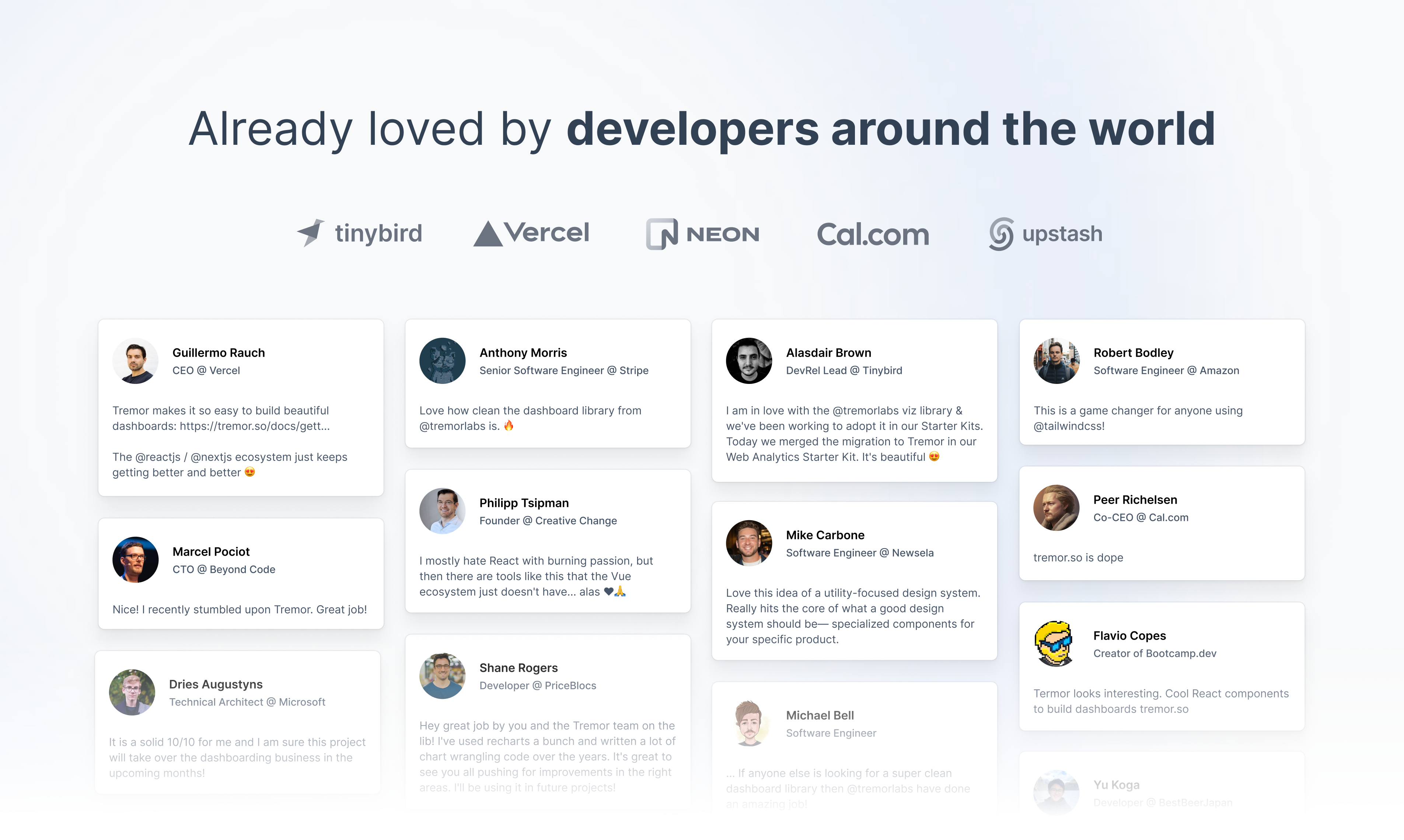The width and height of the screenshot is (1404, 840).
Task: Click Guillermo Rauch's avatar photo
Action: pyautogui.click(x=135, y=361)
